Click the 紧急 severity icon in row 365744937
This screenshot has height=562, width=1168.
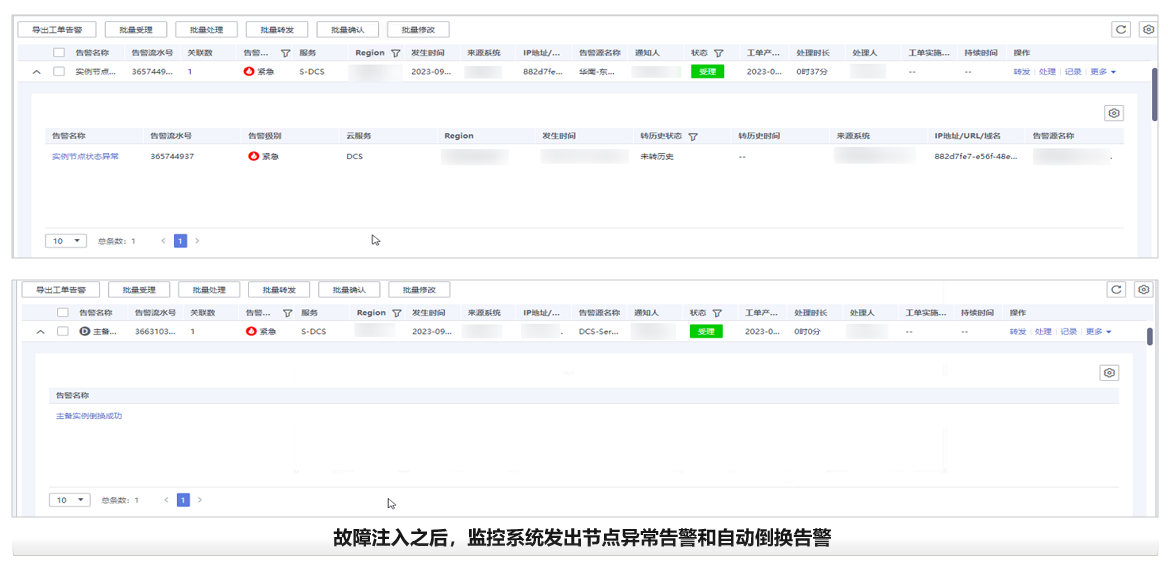[x=253, y=157]
